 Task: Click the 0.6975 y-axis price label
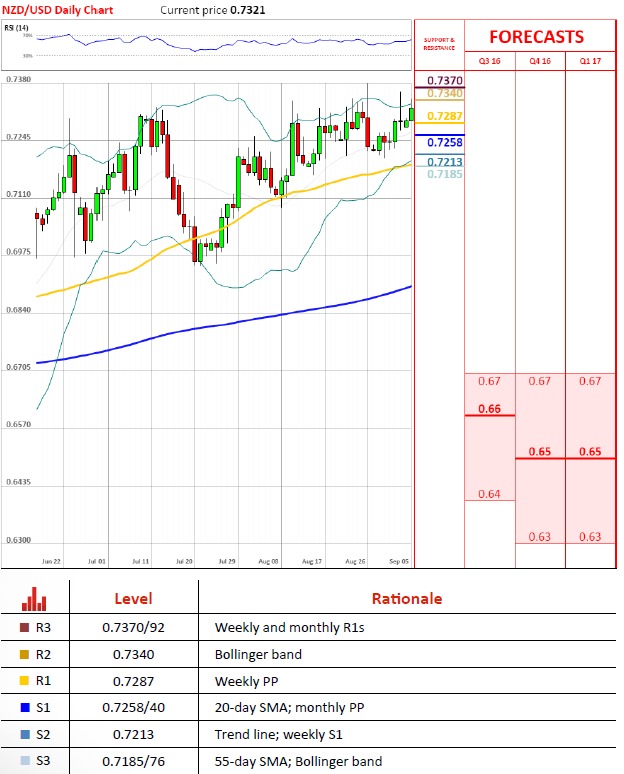click(x=19, y=252)
